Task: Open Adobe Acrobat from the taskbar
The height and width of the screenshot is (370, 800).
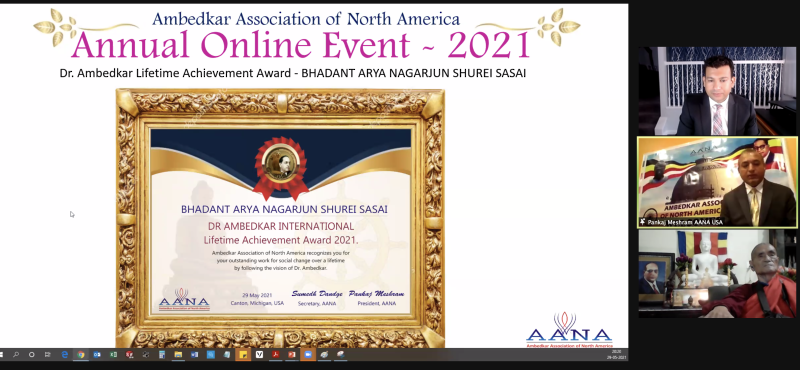Action: pos(276,355)
